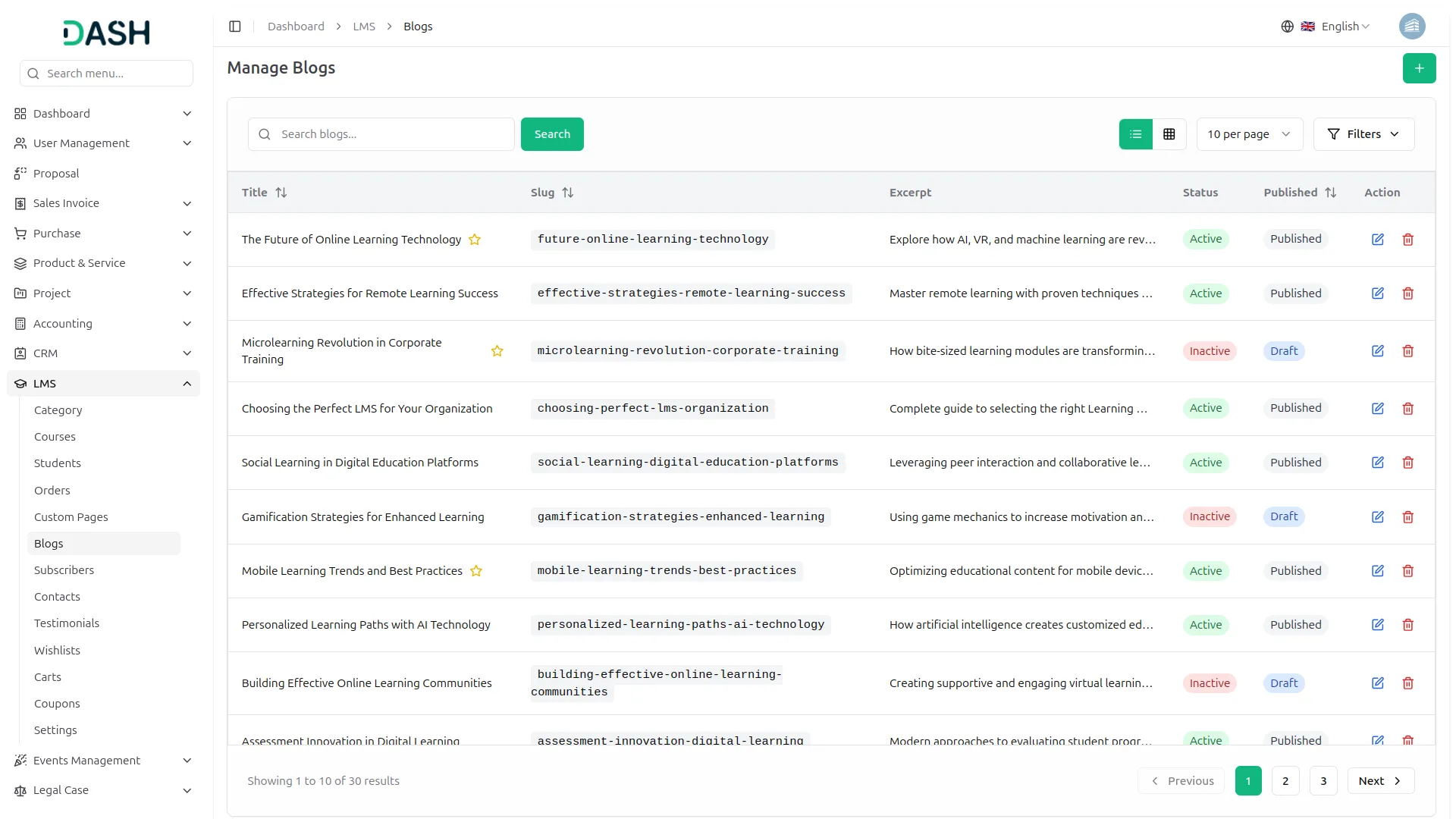Open the English language selector

pos(1338,27)
